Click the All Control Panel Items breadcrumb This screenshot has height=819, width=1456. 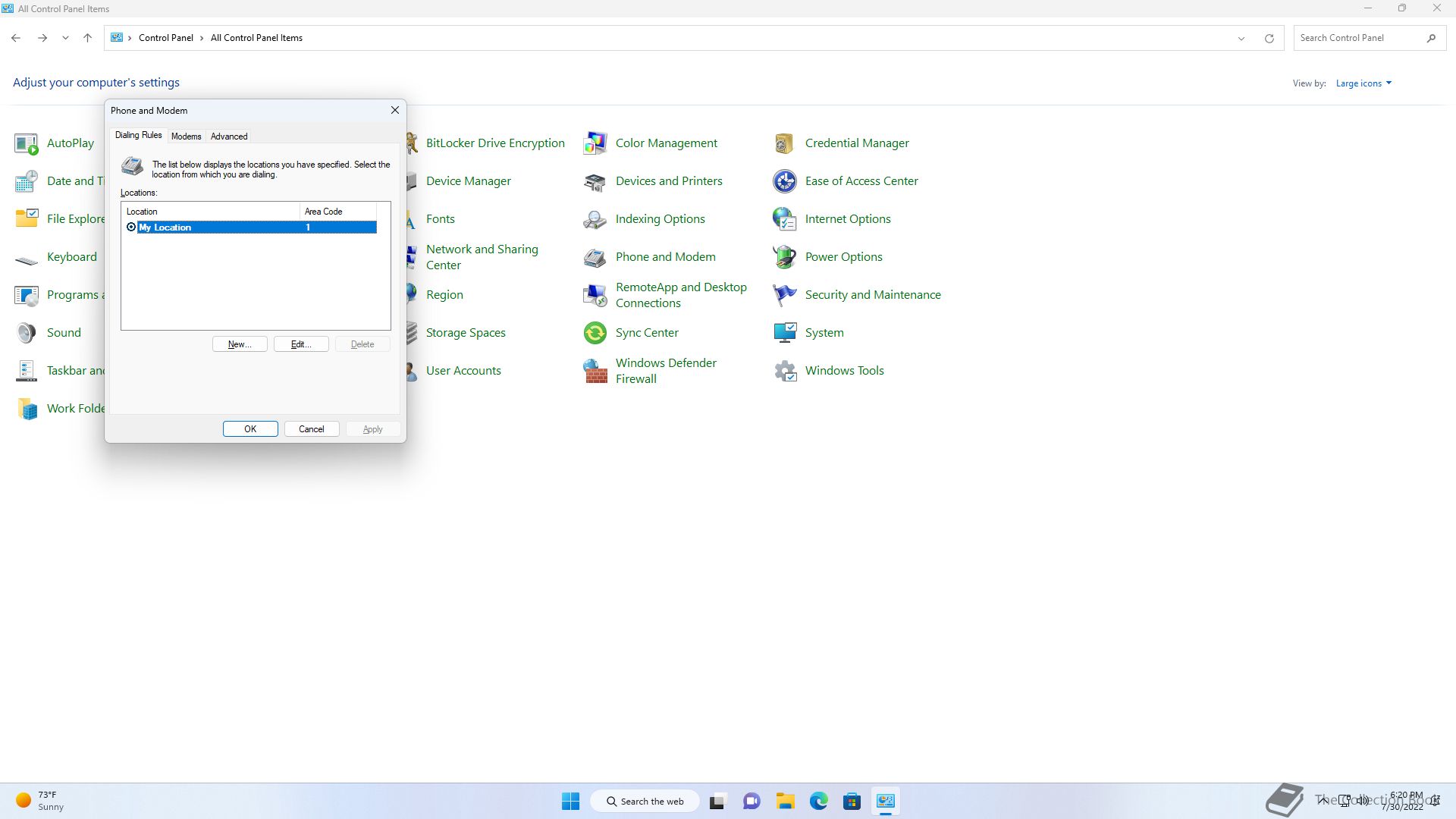point(256,38)
